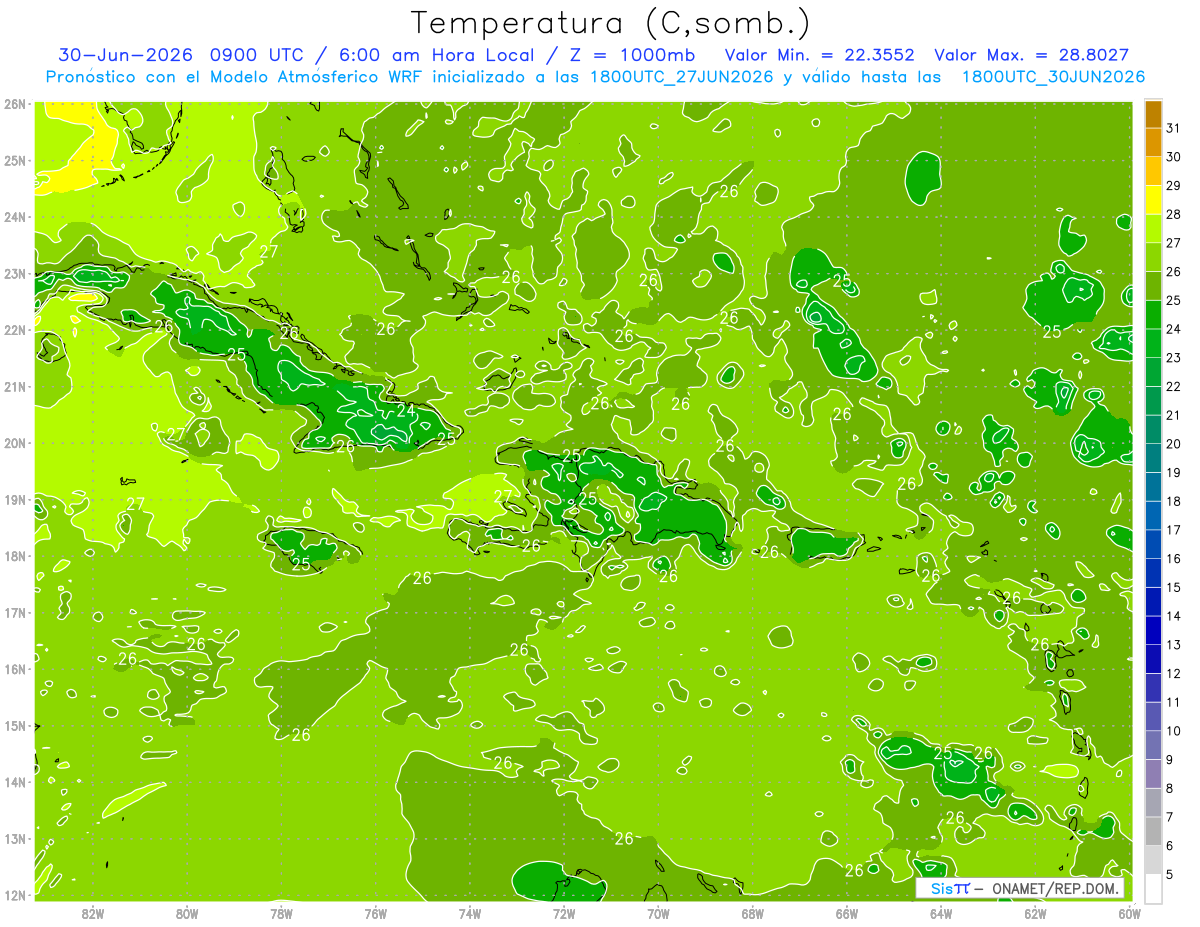Click the '14N' latitude axis label
Image resolution: width=1200 pixels, height=927 pixels.
(x=14, y=782)
